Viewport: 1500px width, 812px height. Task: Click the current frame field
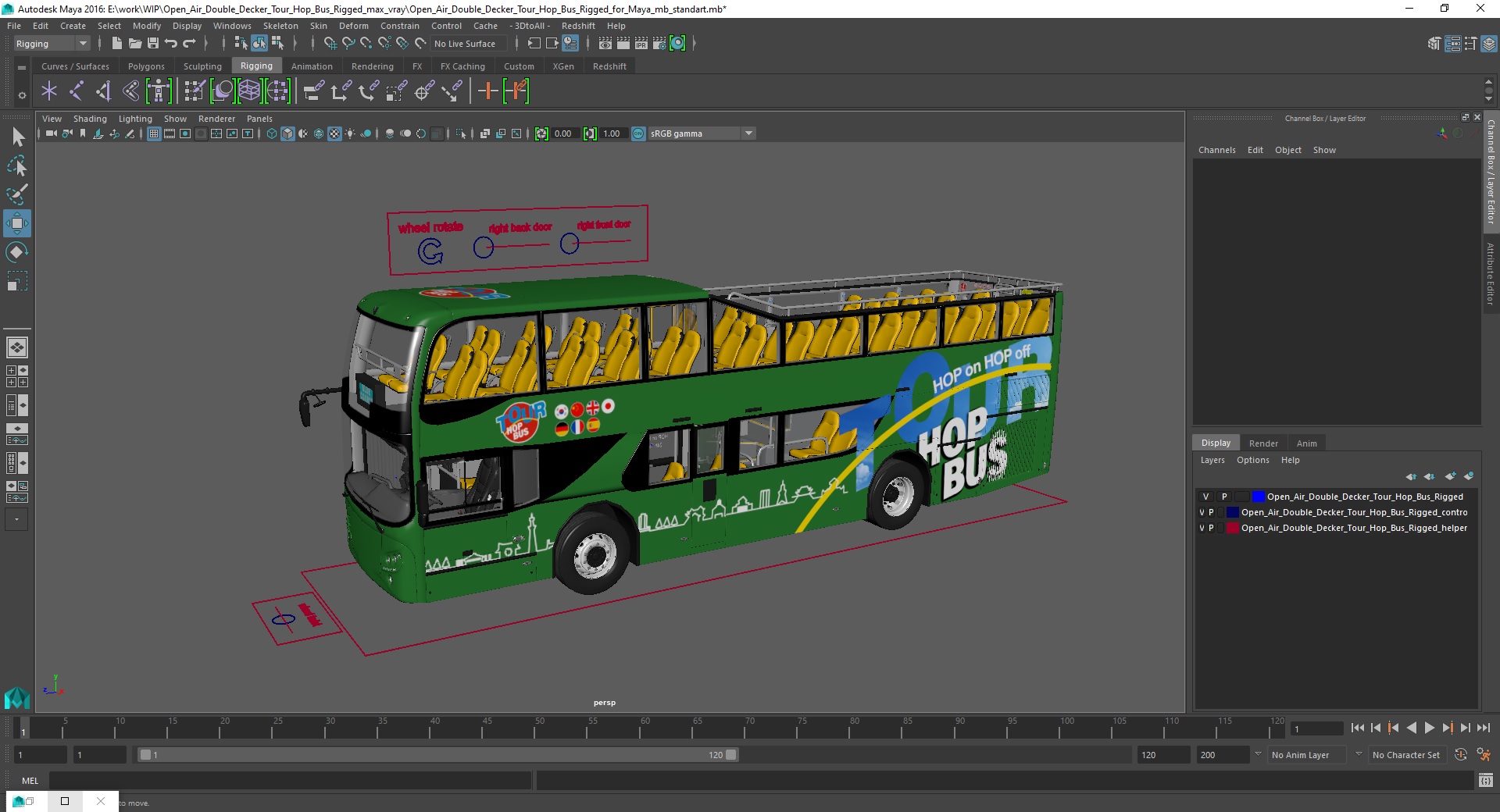pos(1317,728)
